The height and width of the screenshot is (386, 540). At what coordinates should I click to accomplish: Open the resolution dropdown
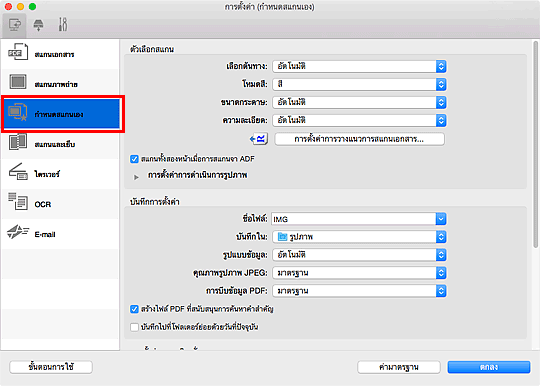(359, 120)
